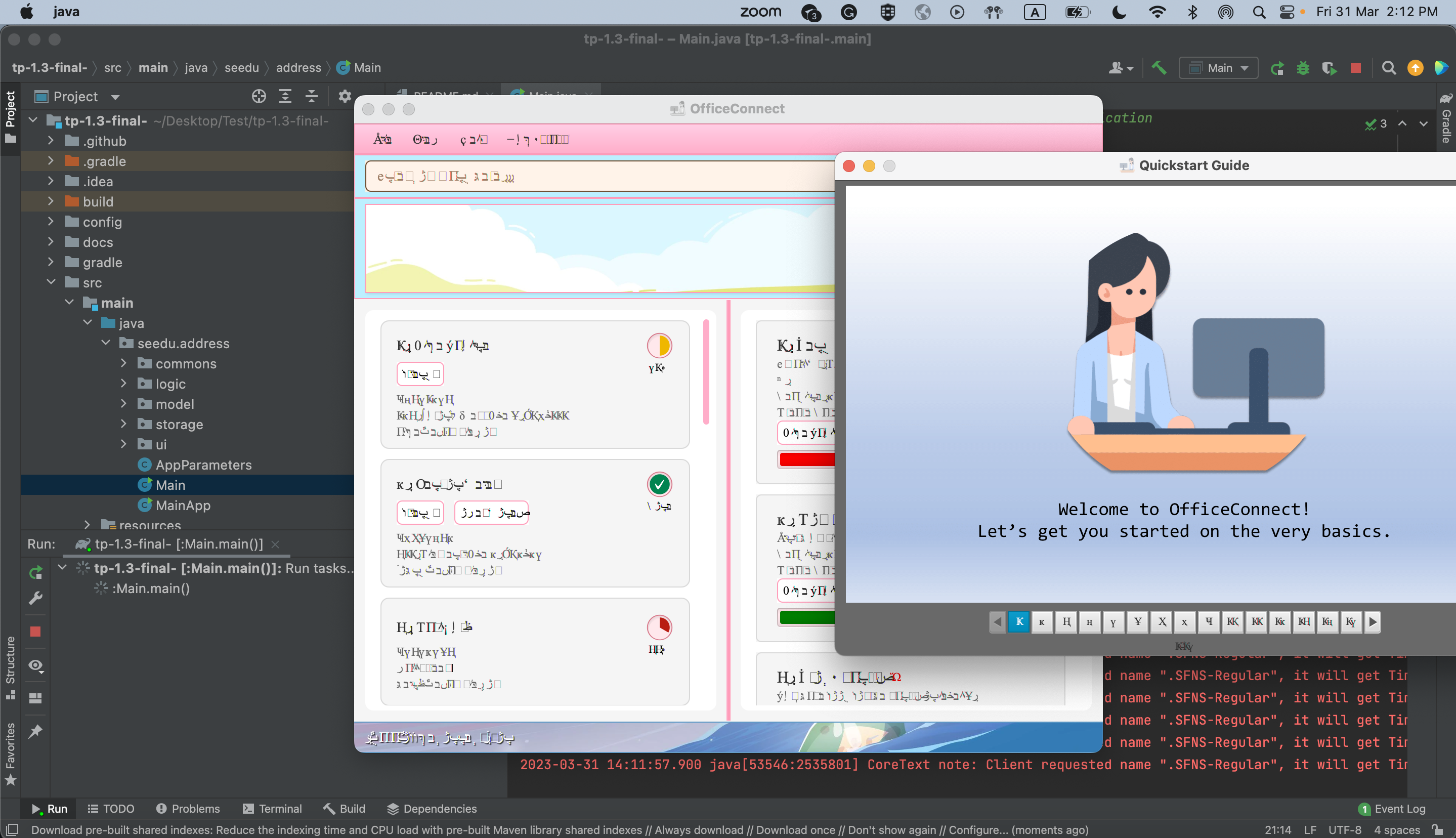
Task: Click the pink scrollbar in left list panel
Action: [706, 373]
